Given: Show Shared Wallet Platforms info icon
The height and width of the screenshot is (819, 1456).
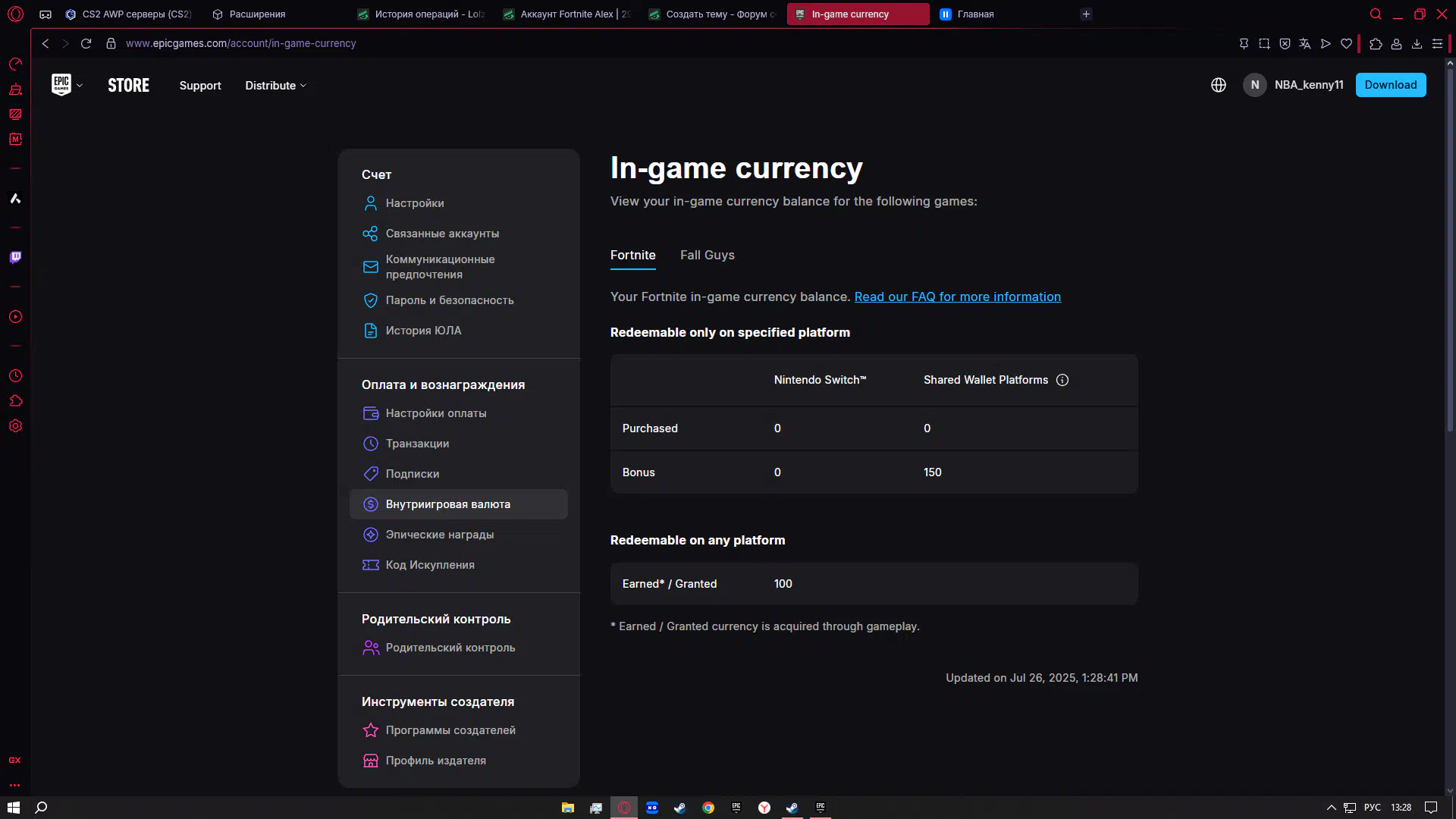Looking at the screenshot, I should tap(1062, 380).
